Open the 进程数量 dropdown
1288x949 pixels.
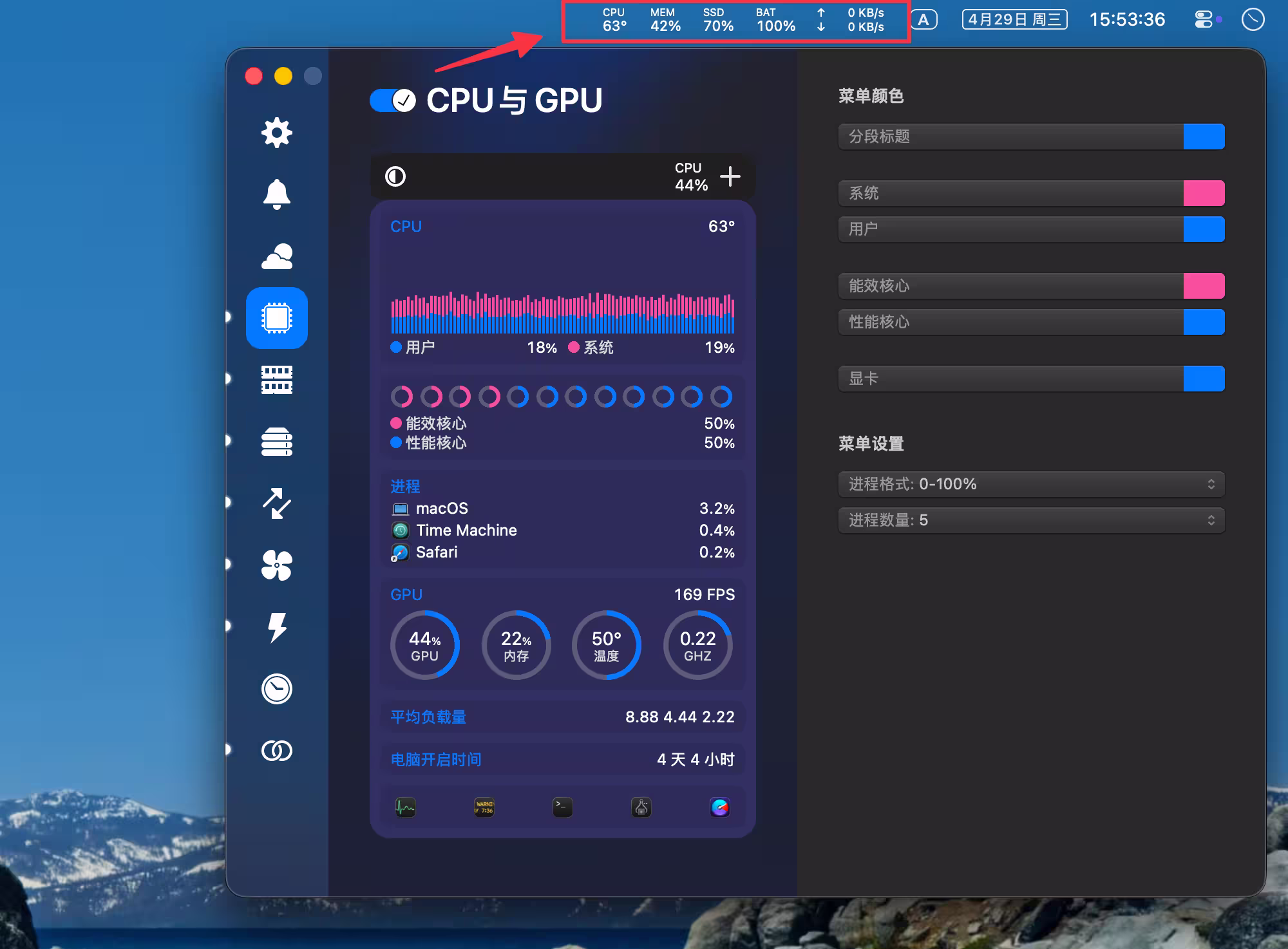(1029, 520)
